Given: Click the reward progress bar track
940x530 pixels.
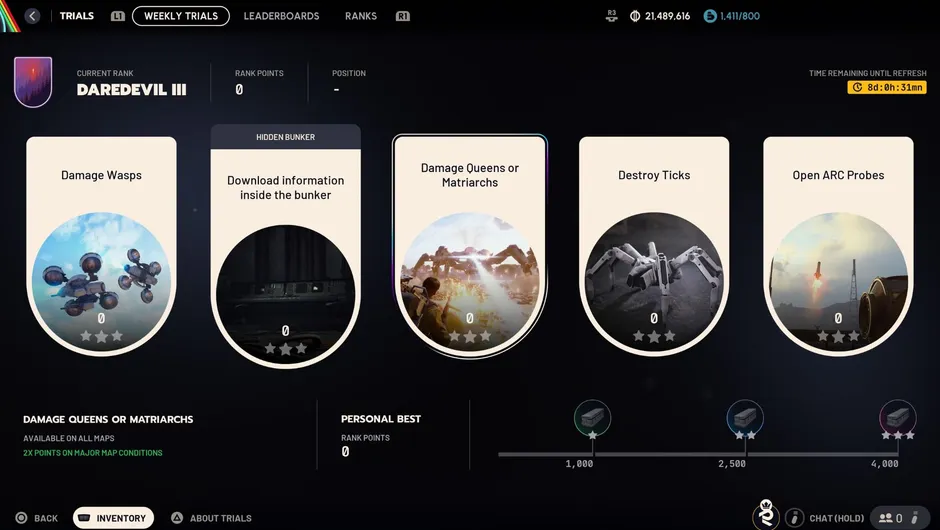Looking at the screenshot, I should pos(698,454).
